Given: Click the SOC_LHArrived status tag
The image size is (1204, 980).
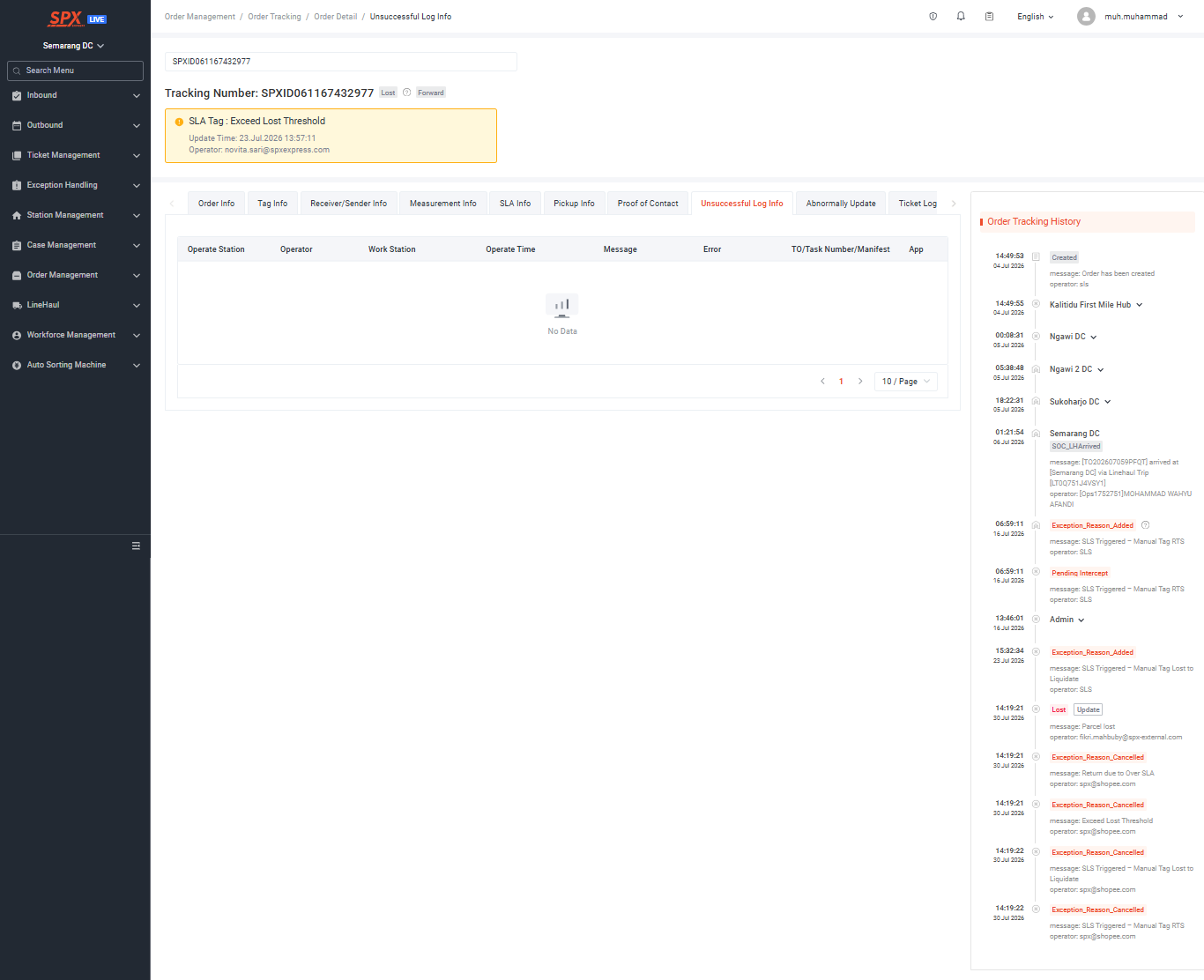Looking at the screenshot, I should (x=1076, y=447).
